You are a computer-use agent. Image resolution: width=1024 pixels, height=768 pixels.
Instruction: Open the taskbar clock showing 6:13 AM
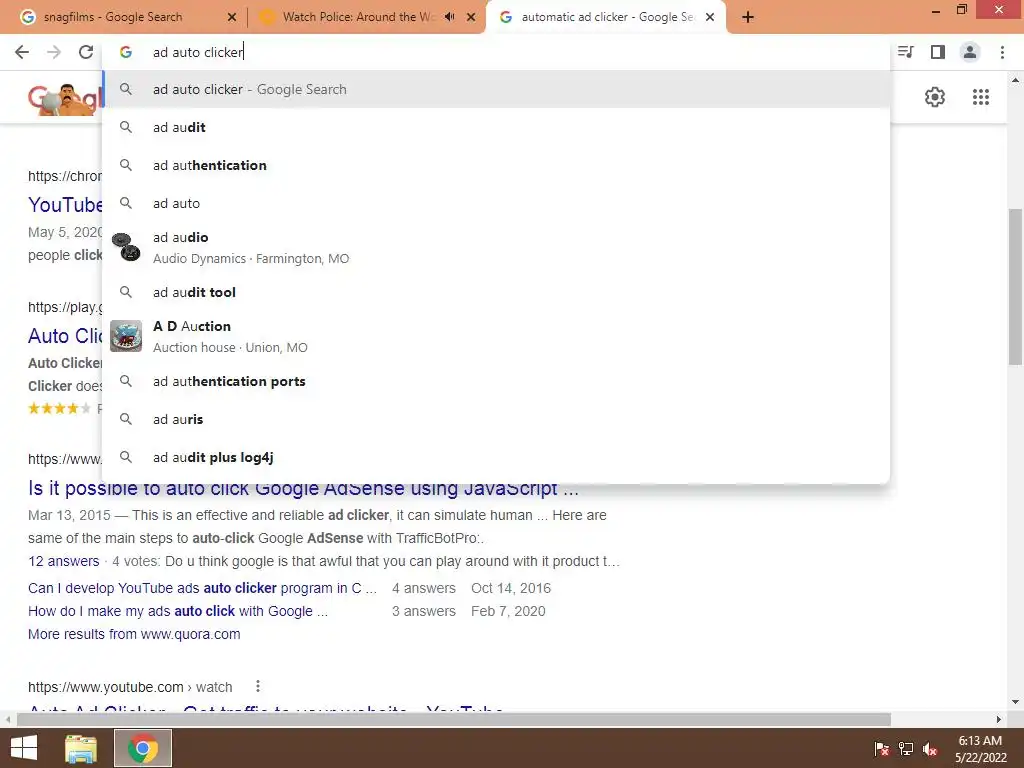coord(980,749)
